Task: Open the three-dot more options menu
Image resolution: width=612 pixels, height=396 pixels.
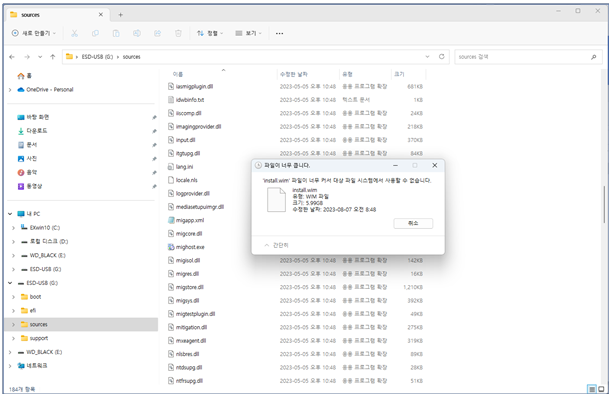Action: (x=279, y=34)
